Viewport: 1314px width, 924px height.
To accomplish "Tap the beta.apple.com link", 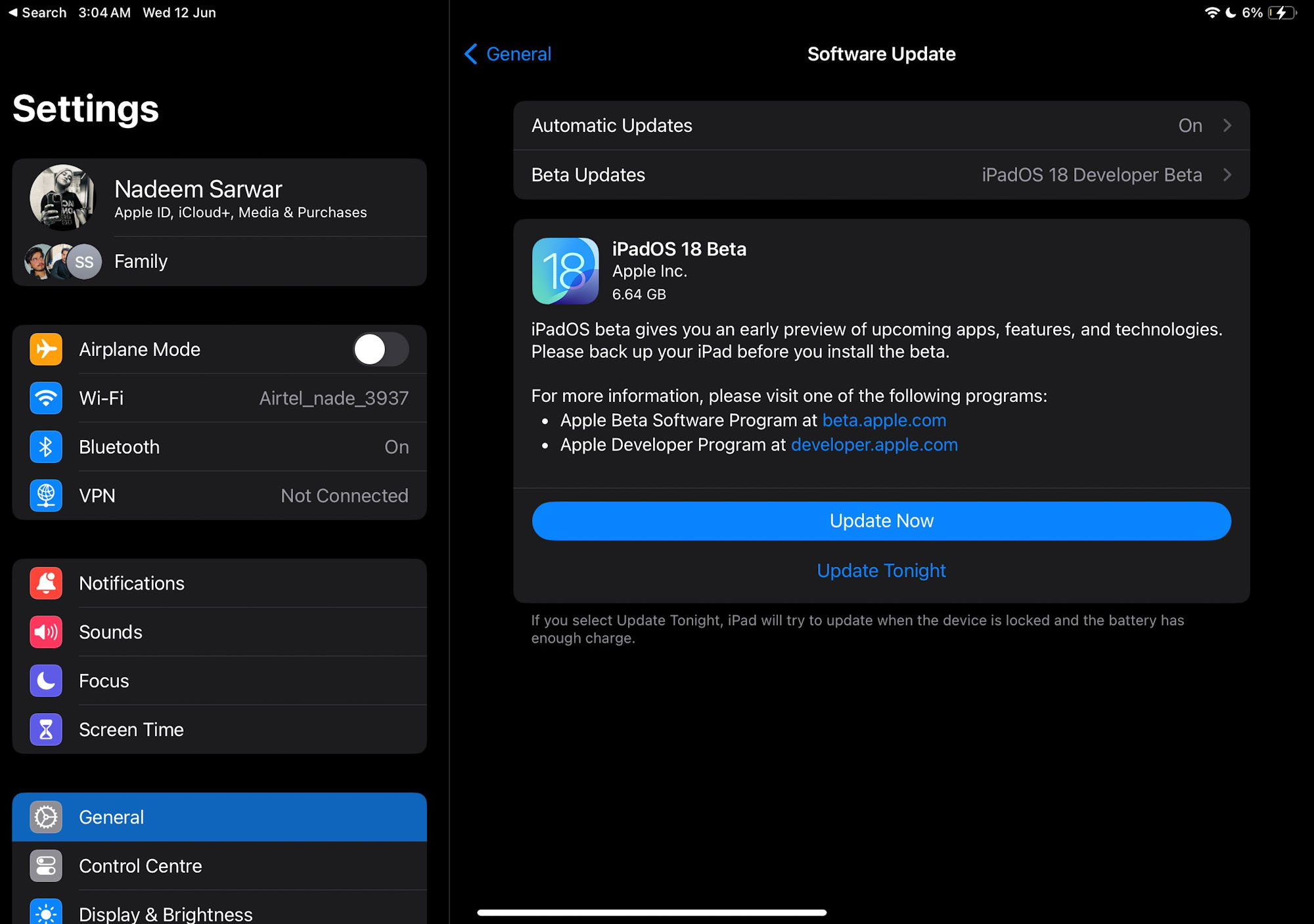I will pyautogui.click(x=885, y=420).
